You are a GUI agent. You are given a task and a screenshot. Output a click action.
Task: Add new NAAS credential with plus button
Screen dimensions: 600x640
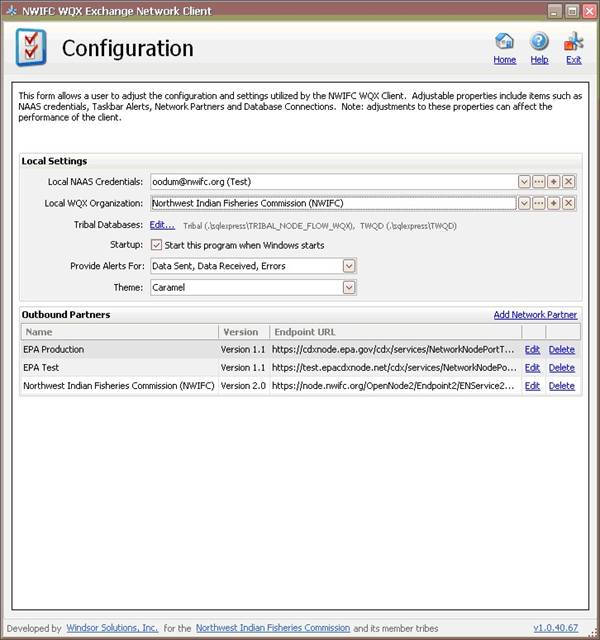point(554,182)
